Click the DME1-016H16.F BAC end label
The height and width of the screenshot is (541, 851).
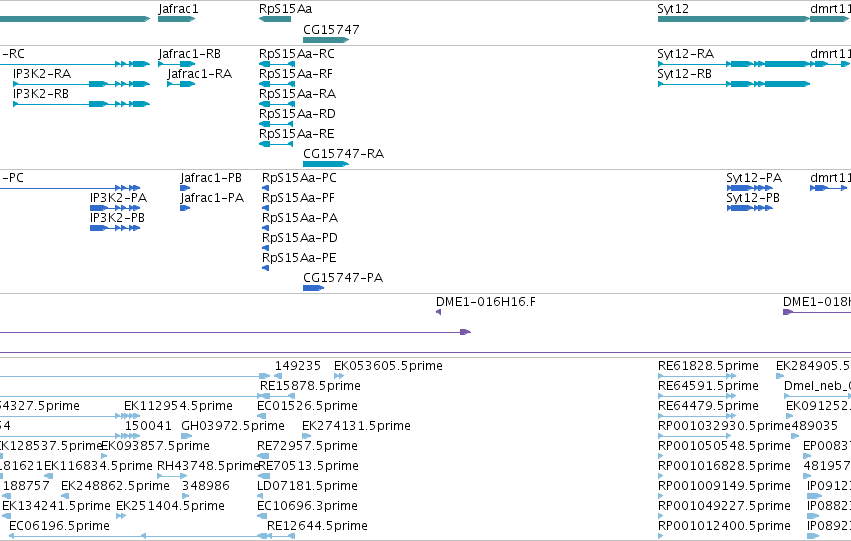coord(486,302)
